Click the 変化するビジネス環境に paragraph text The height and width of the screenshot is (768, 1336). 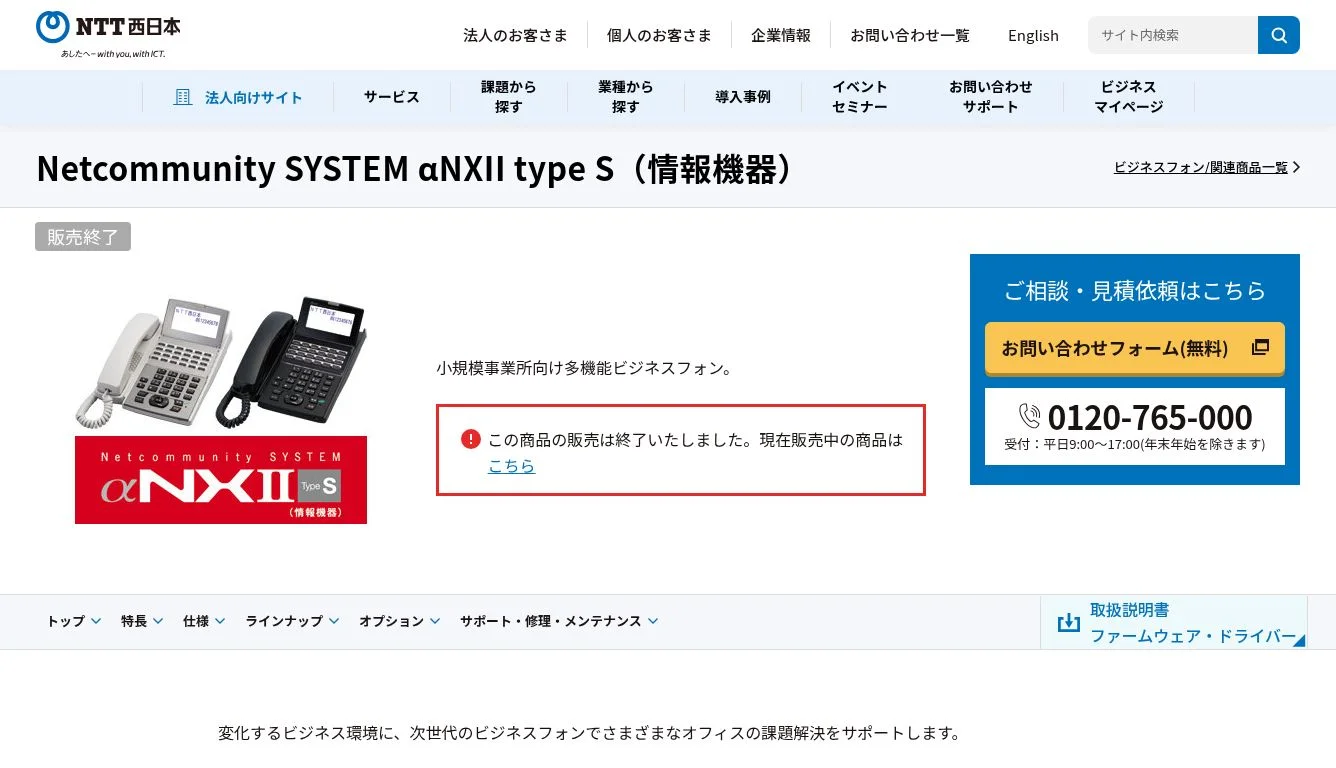(589, 733)
